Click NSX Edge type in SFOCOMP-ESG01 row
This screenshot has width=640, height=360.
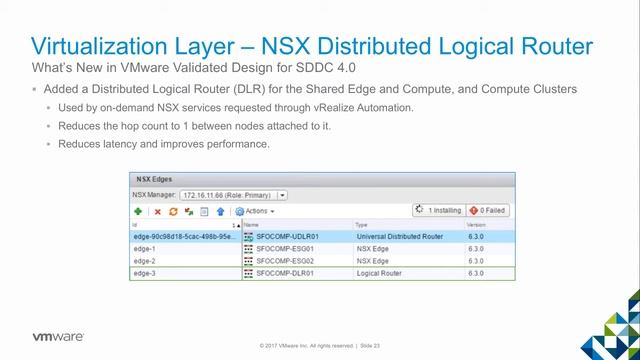[372, 249]
